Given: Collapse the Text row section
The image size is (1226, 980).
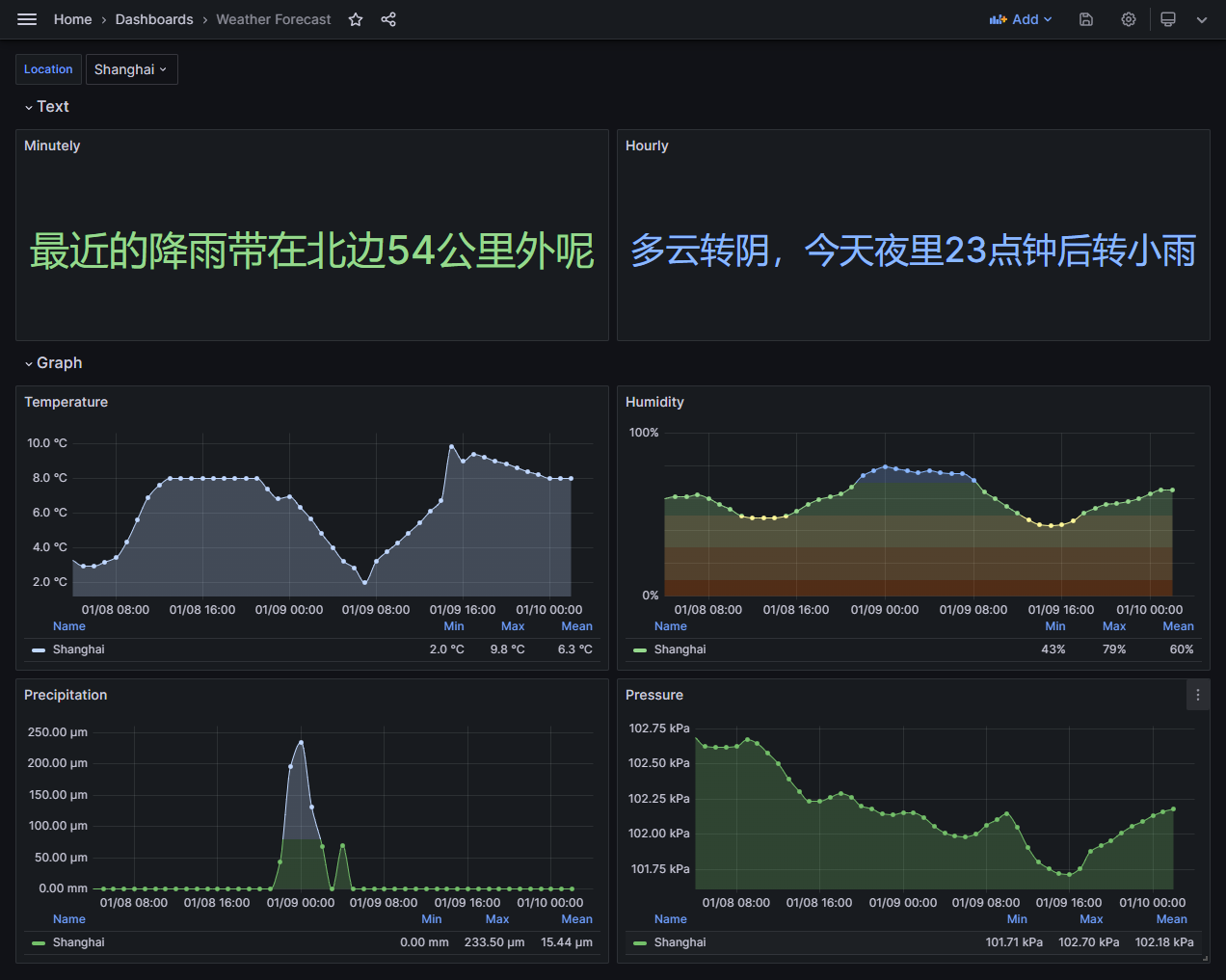Looking at the screenshot, I should click(46, 107).
